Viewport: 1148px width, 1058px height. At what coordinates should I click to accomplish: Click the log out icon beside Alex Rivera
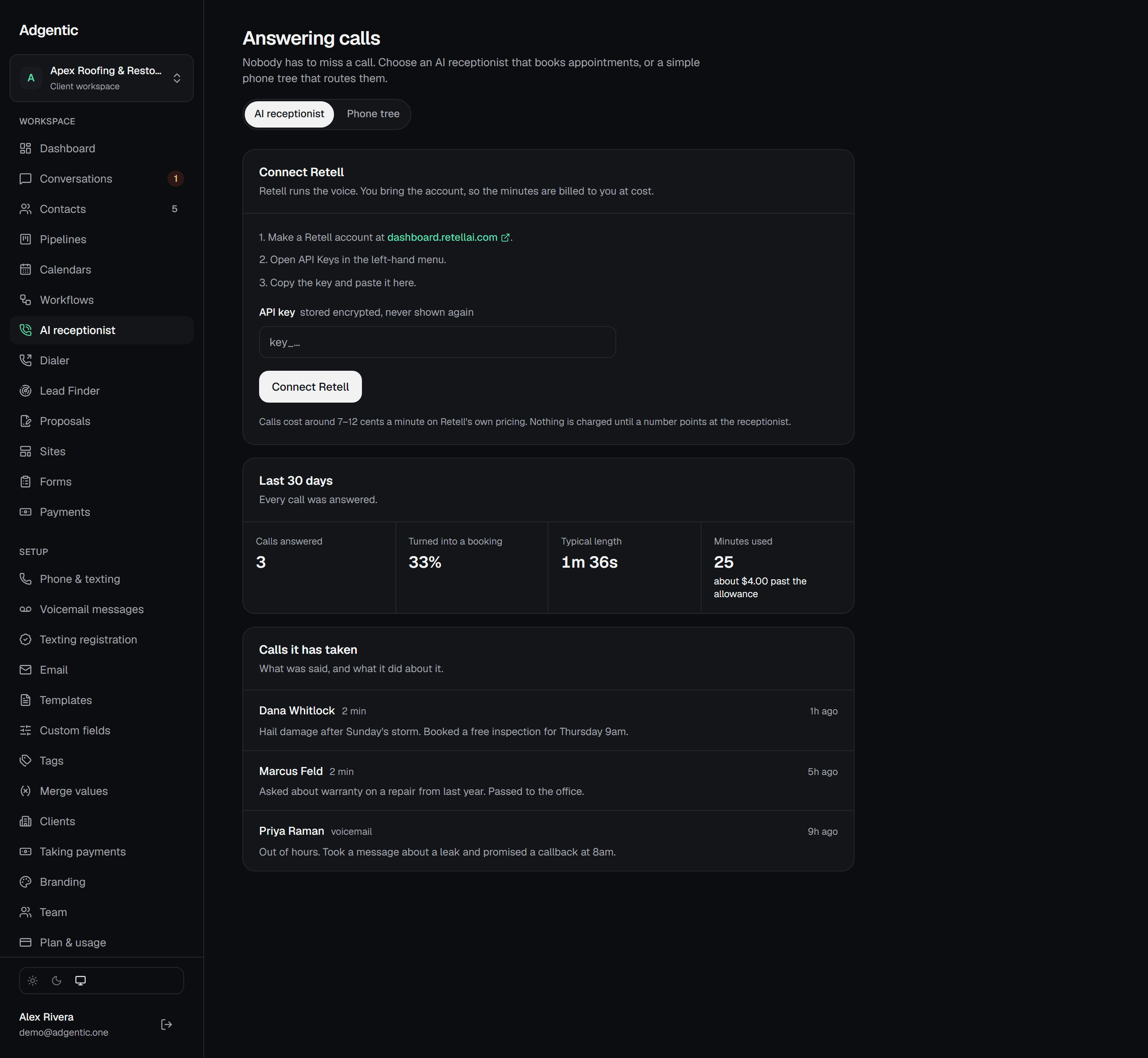[x=167, y=1024]
